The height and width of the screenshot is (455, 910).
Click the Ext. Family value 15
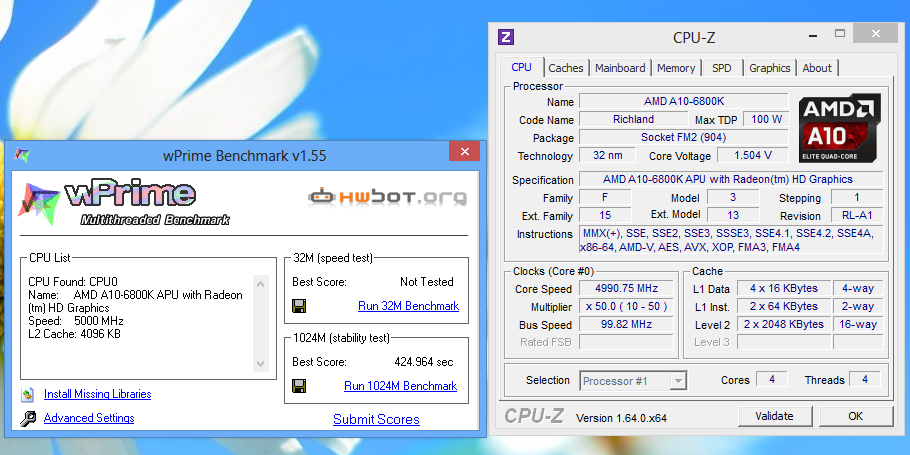(x=605, y=215)
